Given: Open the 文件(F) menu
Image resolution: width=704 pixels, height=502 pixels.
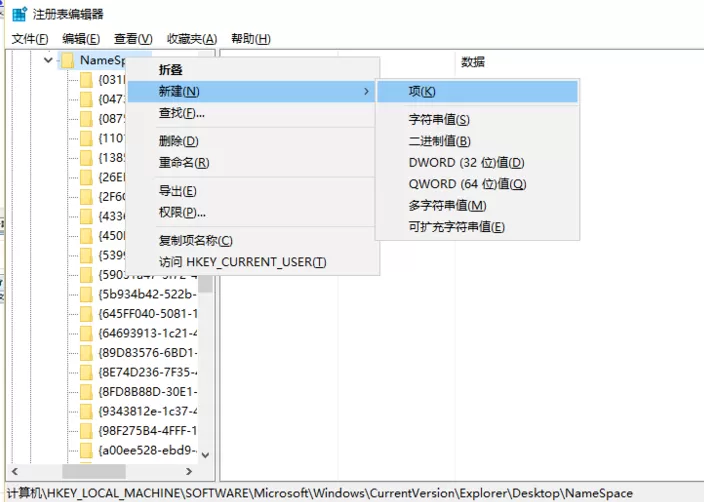Looking at the screenshot, I should (x=30, y=39).
